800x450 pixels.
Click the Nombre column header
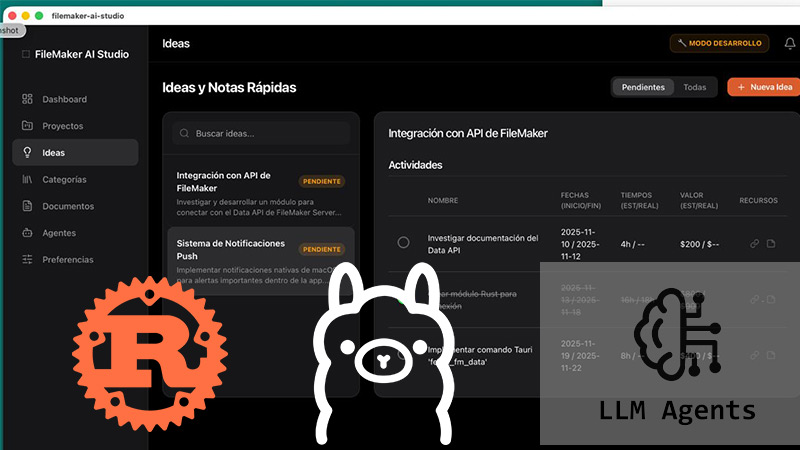pyautogui.click(x=443, y=201)
